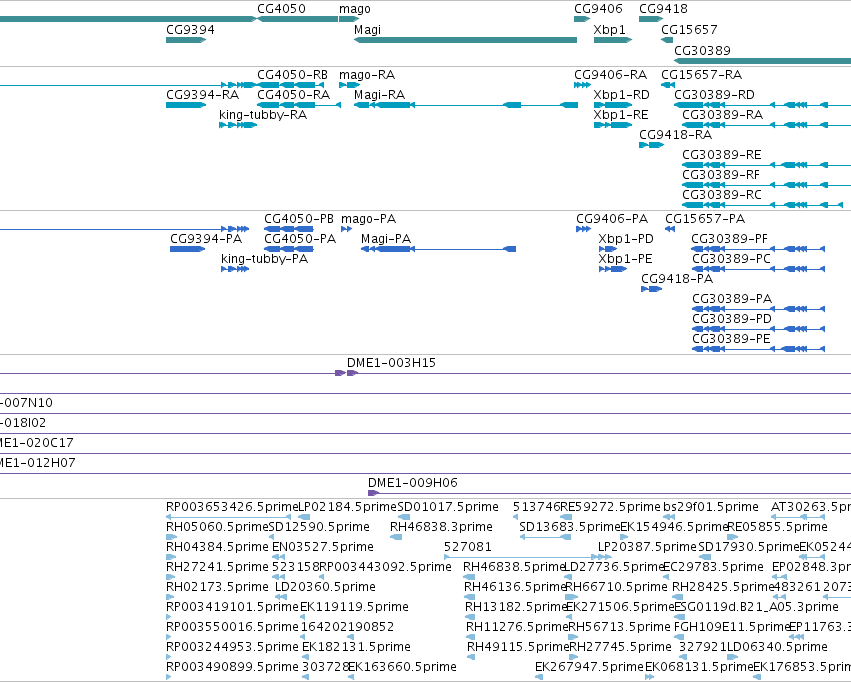851x682 pixels.
Task: Select the CG4050 gene label
Action: pos(281,9)
